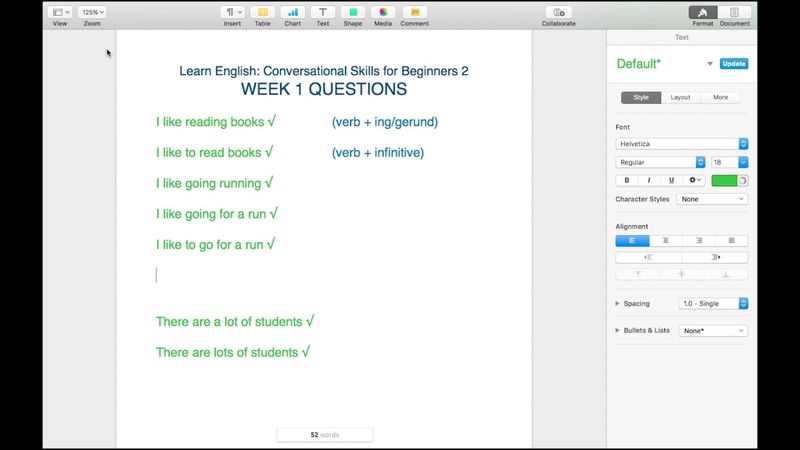Click the Collaborate icon
This screenshot has height=450, width=800.
(x=559, y=12)
